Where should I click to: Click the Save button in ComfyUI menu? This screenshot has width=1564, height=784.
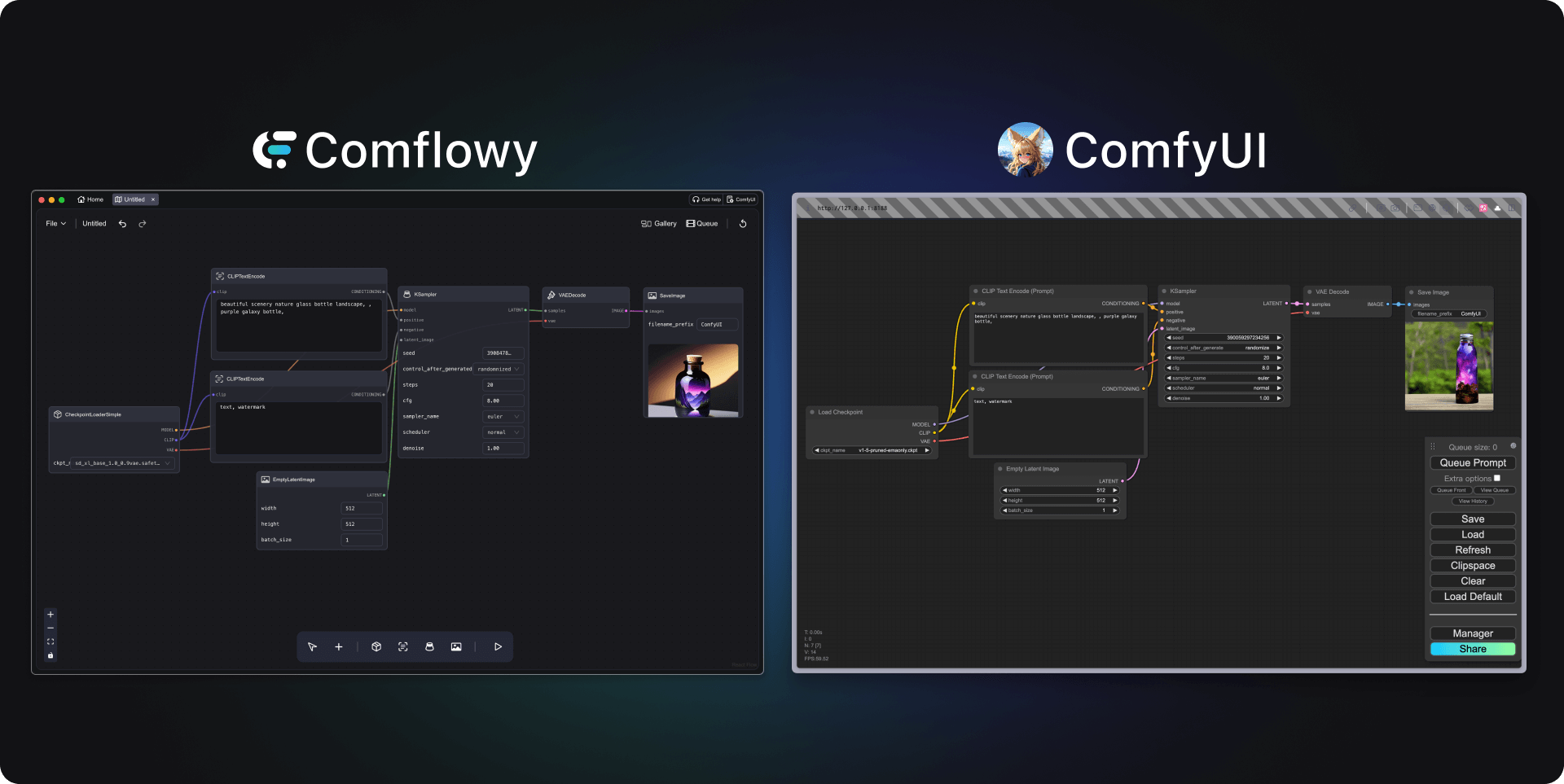click(1473, 519)
